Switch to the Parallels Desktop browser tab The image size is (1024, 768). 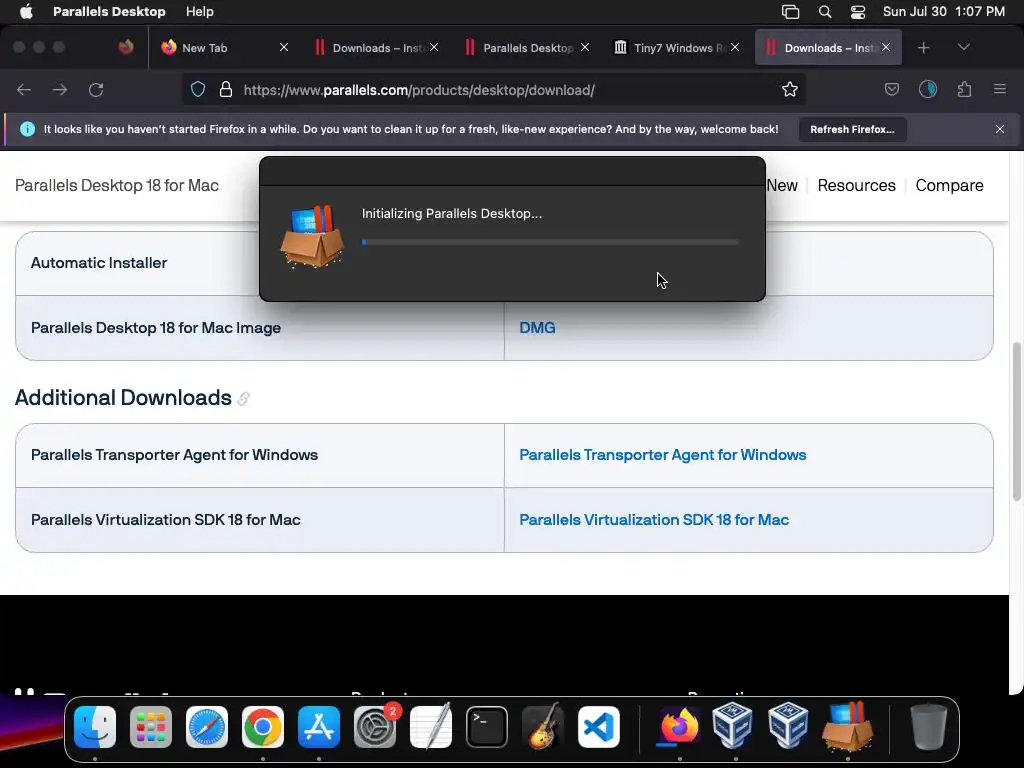[526, 48]
